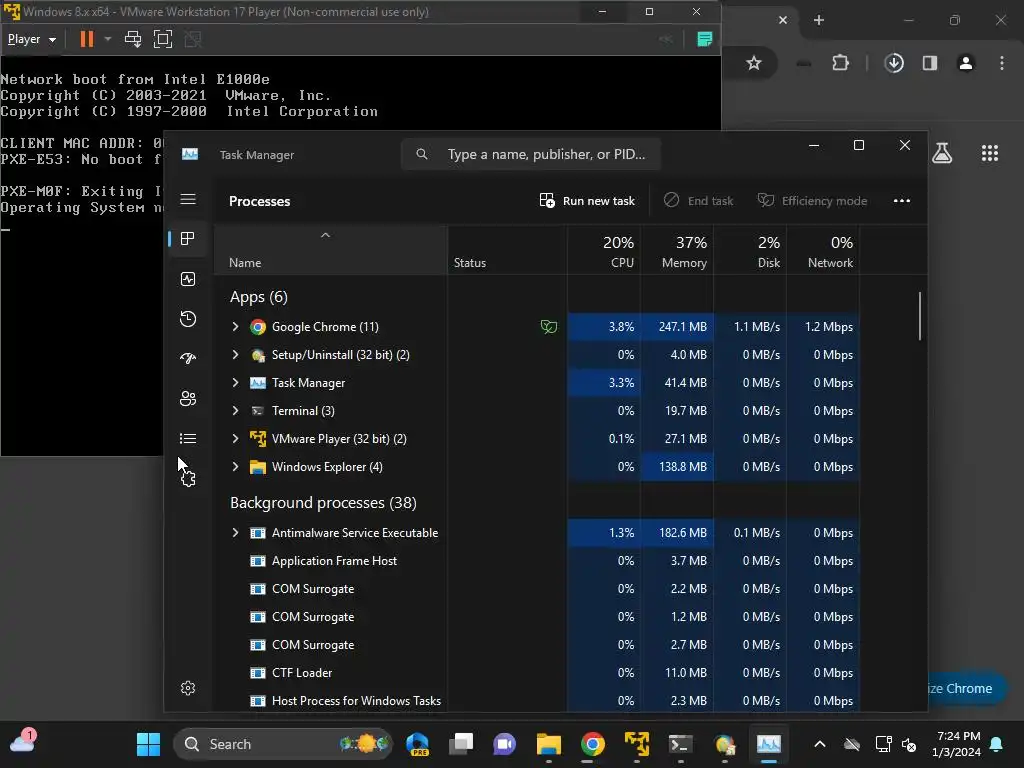Open Task Manager navigation hamburger menu
The height and width of the screenshot is (768, 1024).
[x=188, y=199]
